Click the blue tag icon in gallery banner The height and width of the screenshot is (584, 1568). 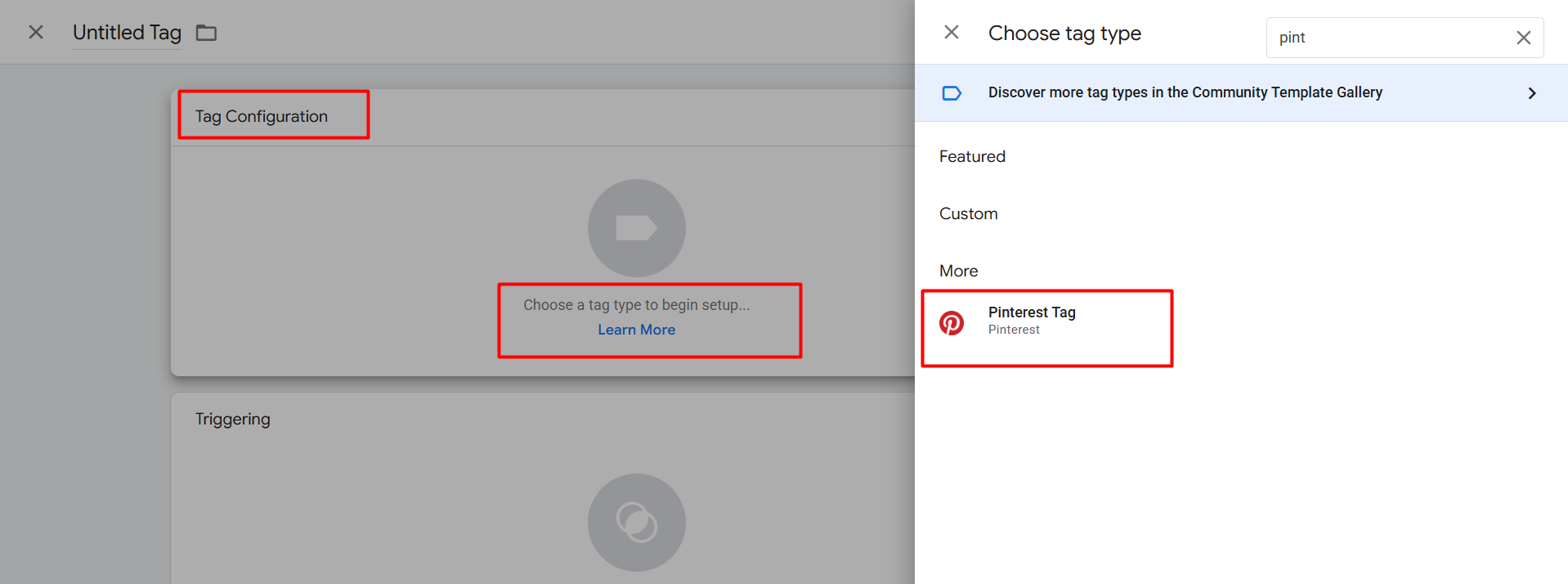tap(952, 93)
